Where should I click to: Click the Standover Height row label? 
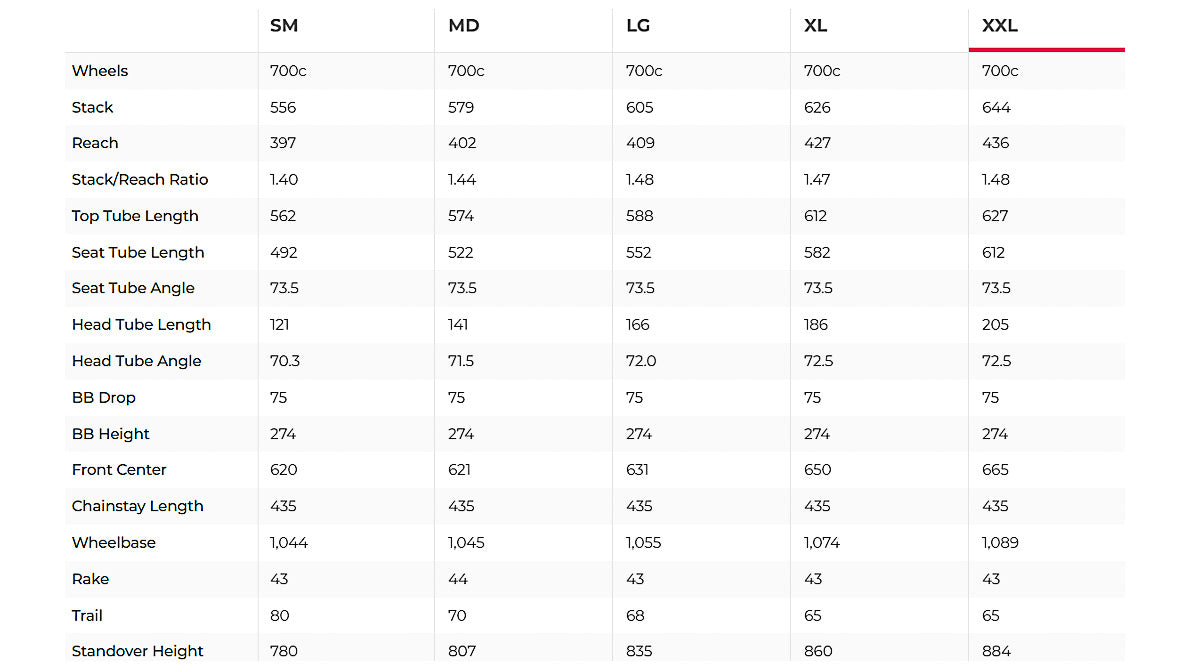coord(138,651)
